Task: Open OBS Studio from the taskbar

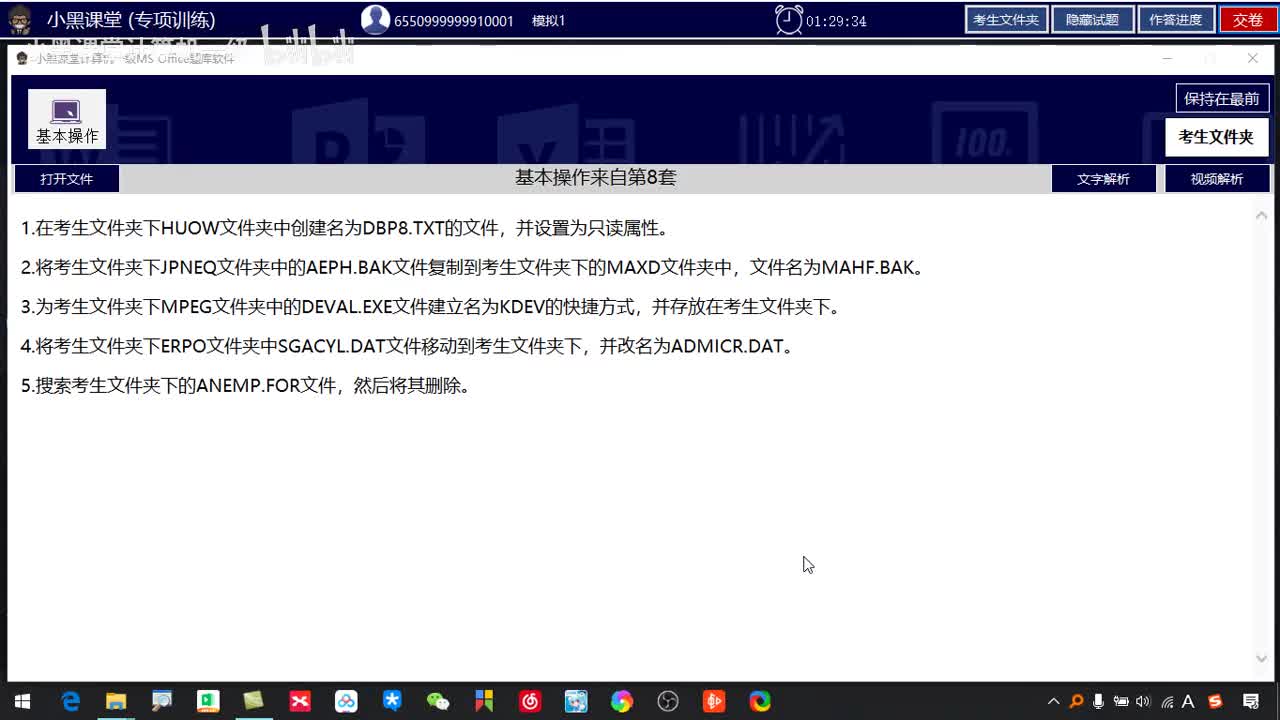Action: coord(668,701)
